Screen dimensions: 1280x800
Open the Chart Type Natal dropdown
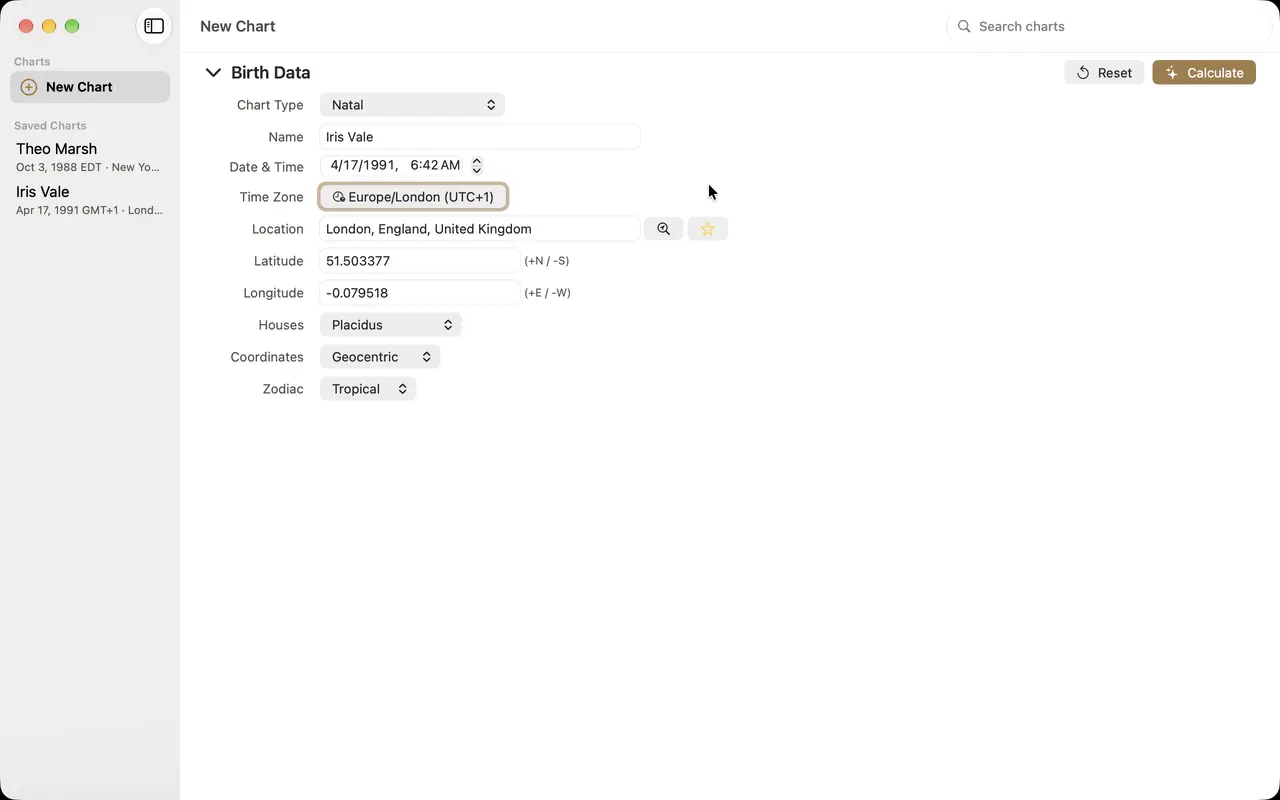pyautogui.click(x=412, y=105)
